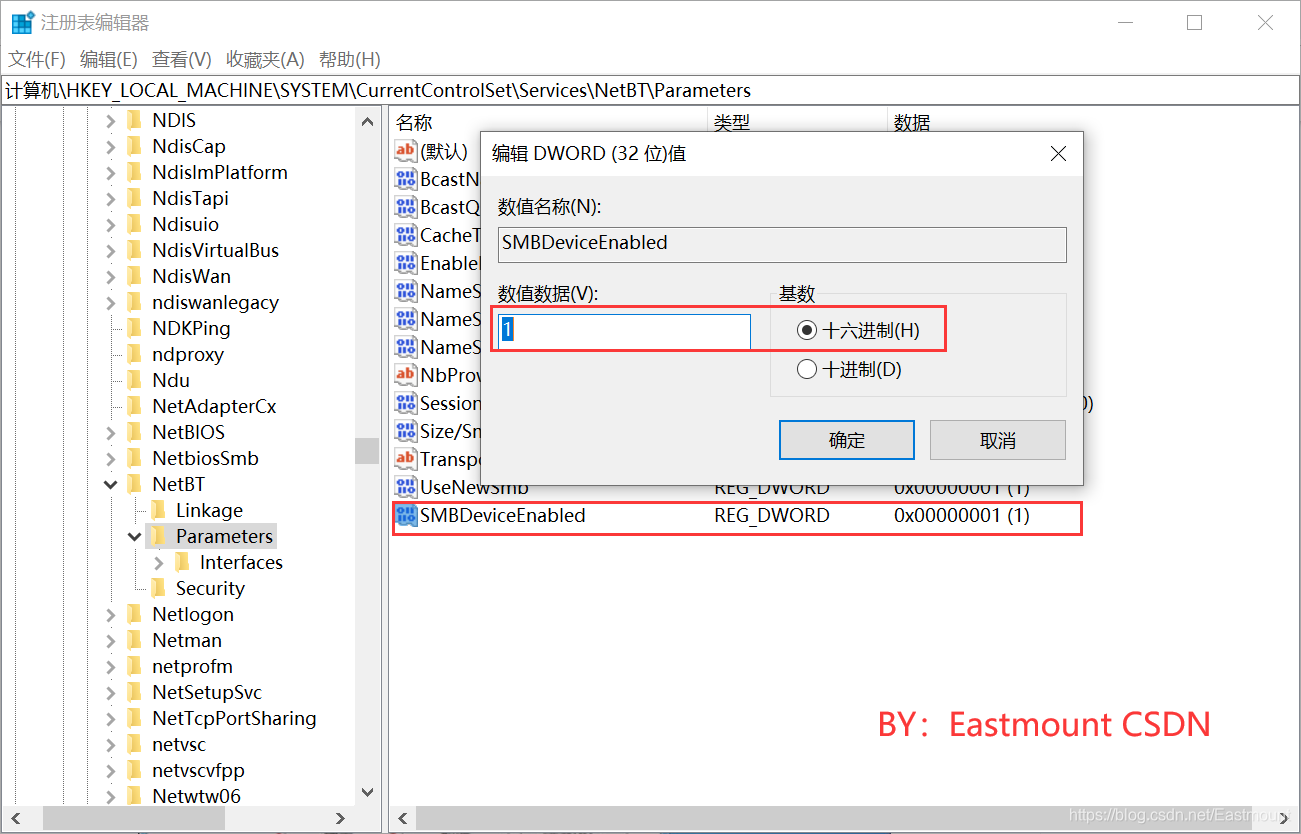Close the Edit DWORD dialog with X
Screen dimensions: 1301x834
pos(1058,154)
